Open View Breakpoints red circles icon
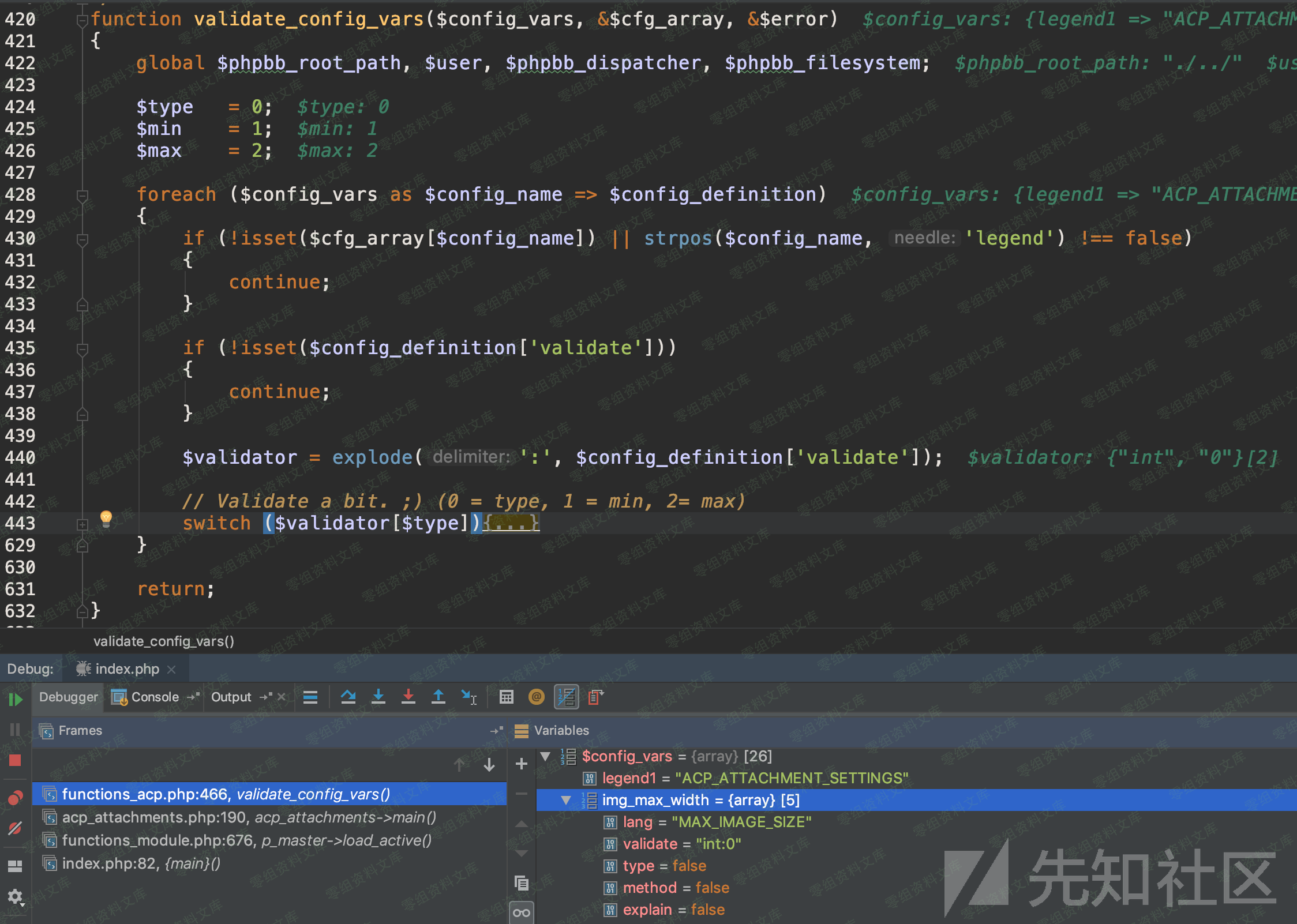1297x924 pixels. pos(16,798)
